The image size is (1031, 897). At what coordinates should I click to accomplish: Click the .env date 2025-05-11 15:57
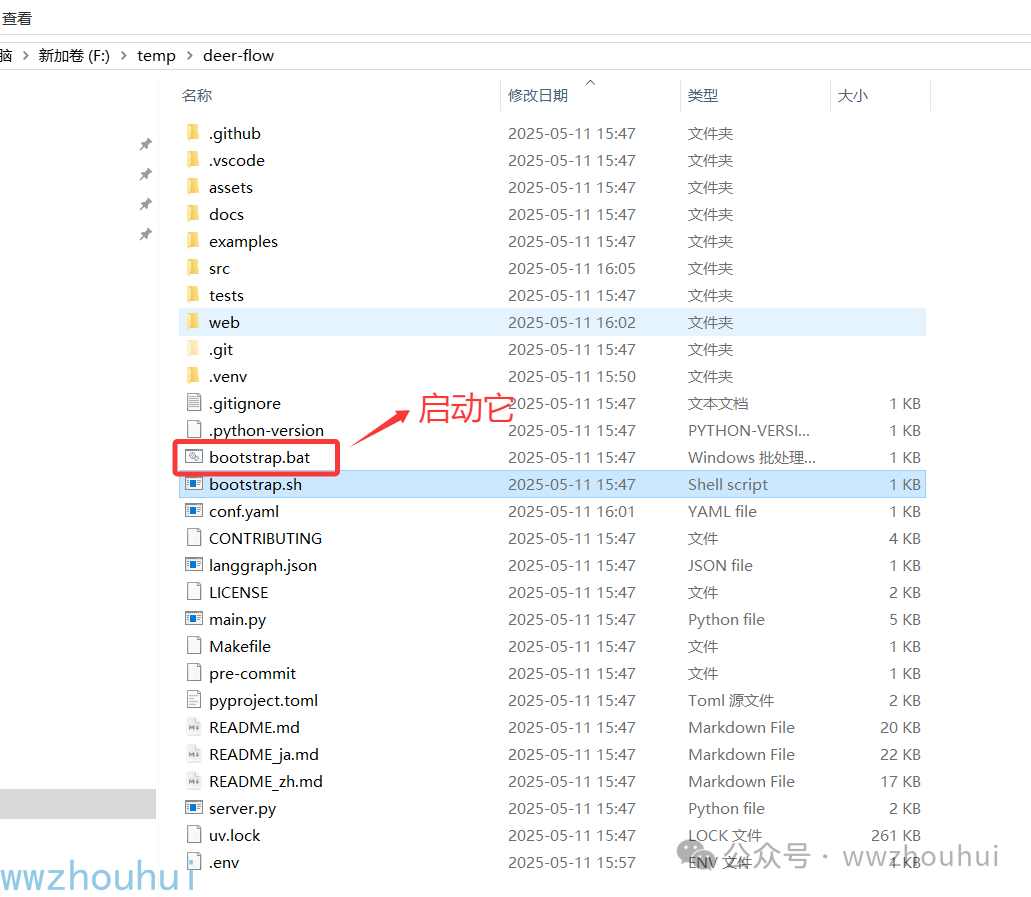coord(572,861)
